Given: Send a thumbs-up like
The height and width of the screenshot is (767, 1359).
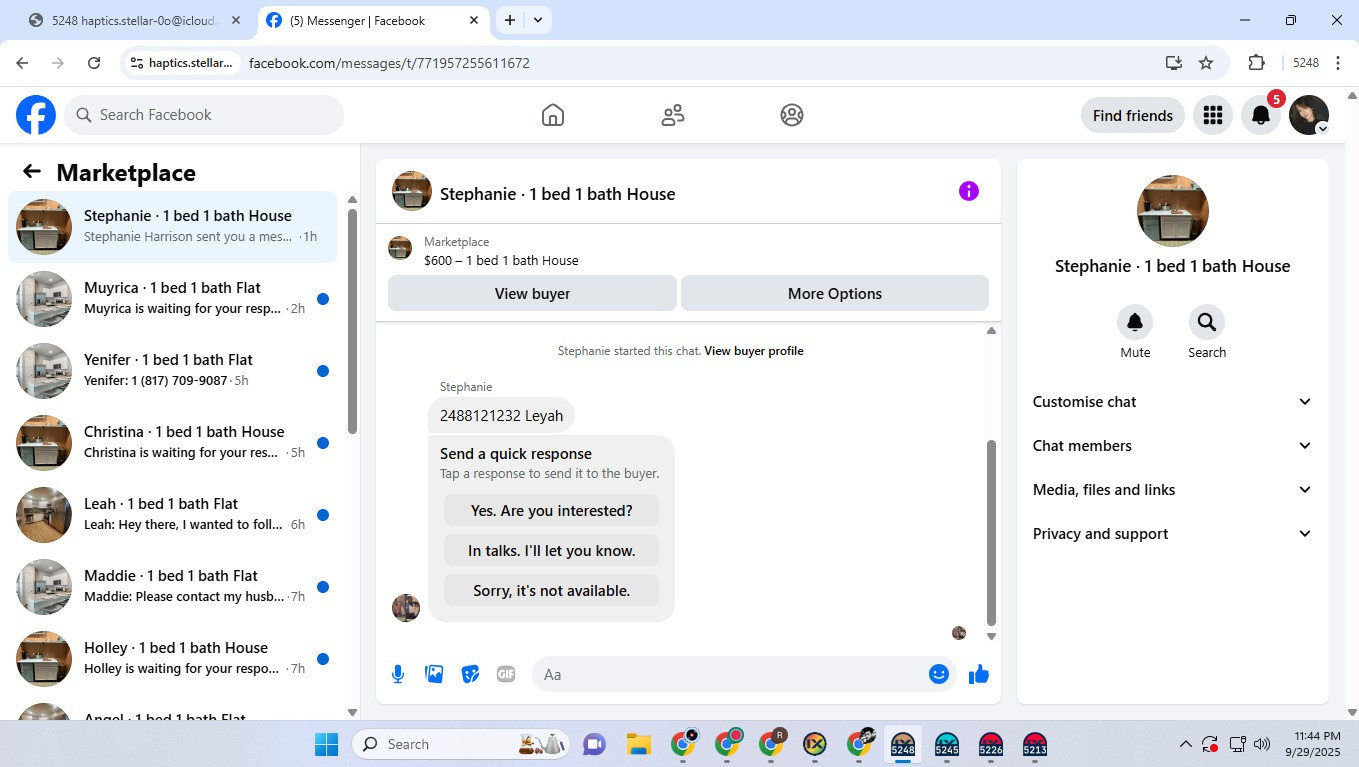Looking at the screenshot, I should coord(979,674).
